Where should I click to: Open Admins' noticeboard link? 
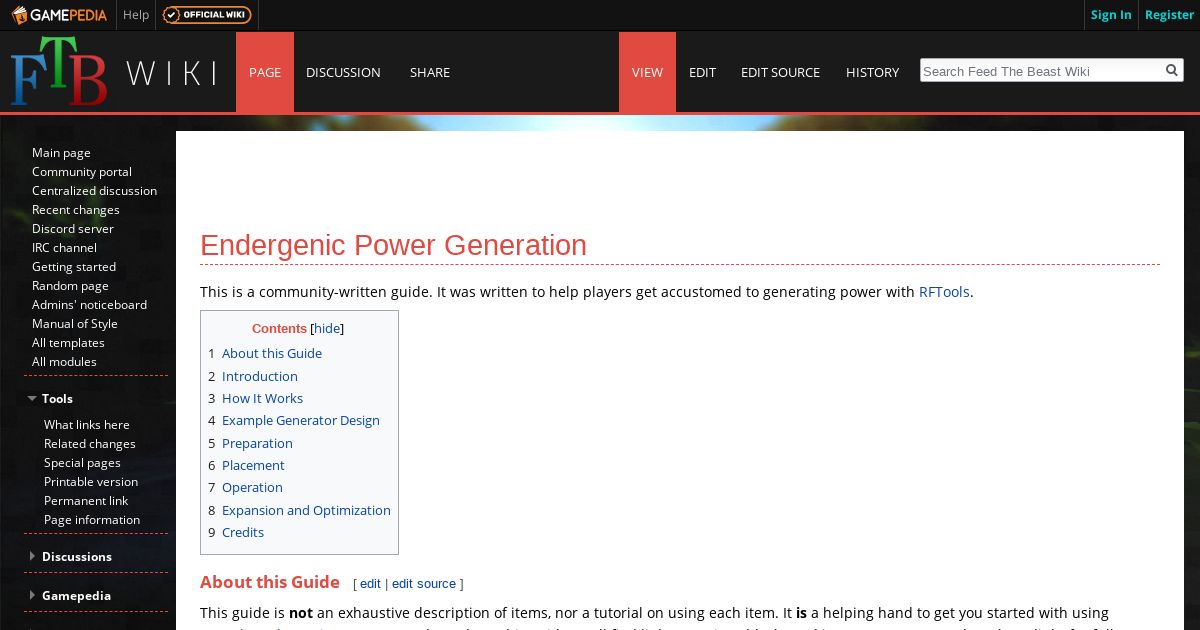point(89,304)
